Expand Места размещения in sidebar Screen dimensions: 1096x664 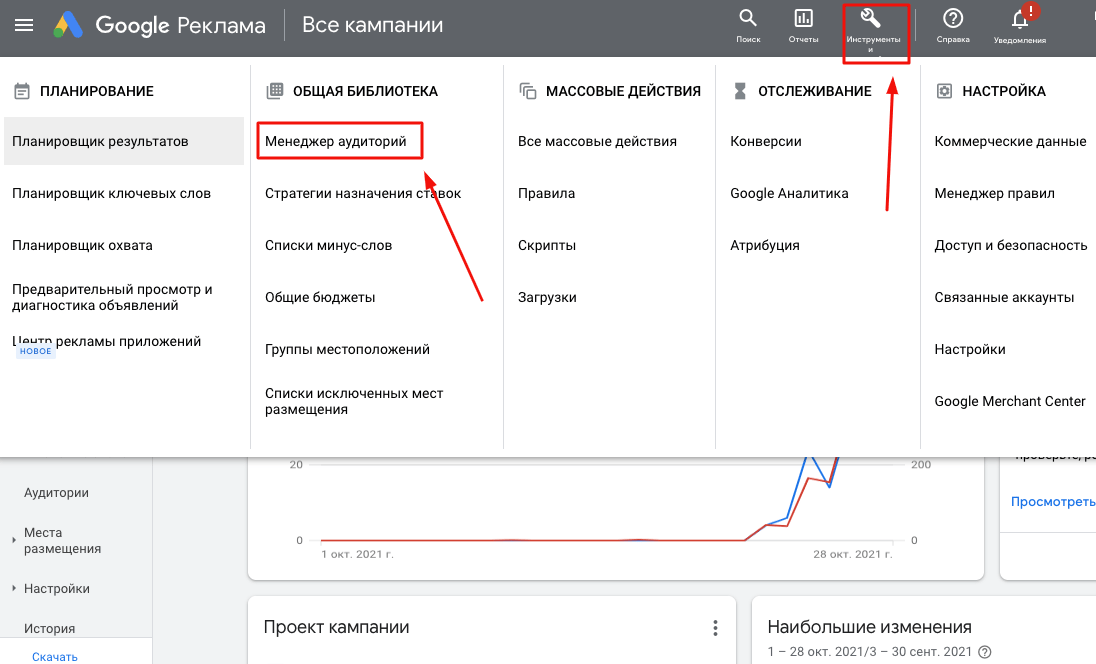pyautogui.click(x=14, y=540)
